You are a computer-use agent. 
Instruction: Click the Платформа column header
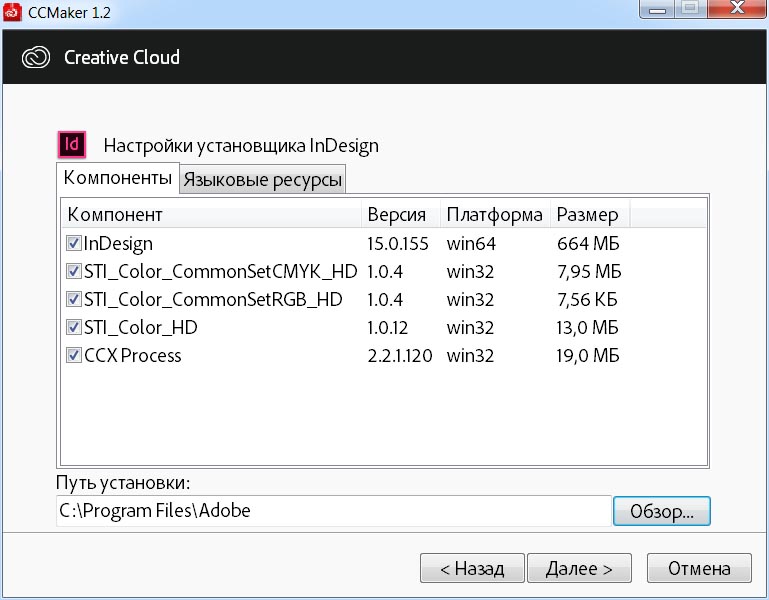[x=495, y=214]
